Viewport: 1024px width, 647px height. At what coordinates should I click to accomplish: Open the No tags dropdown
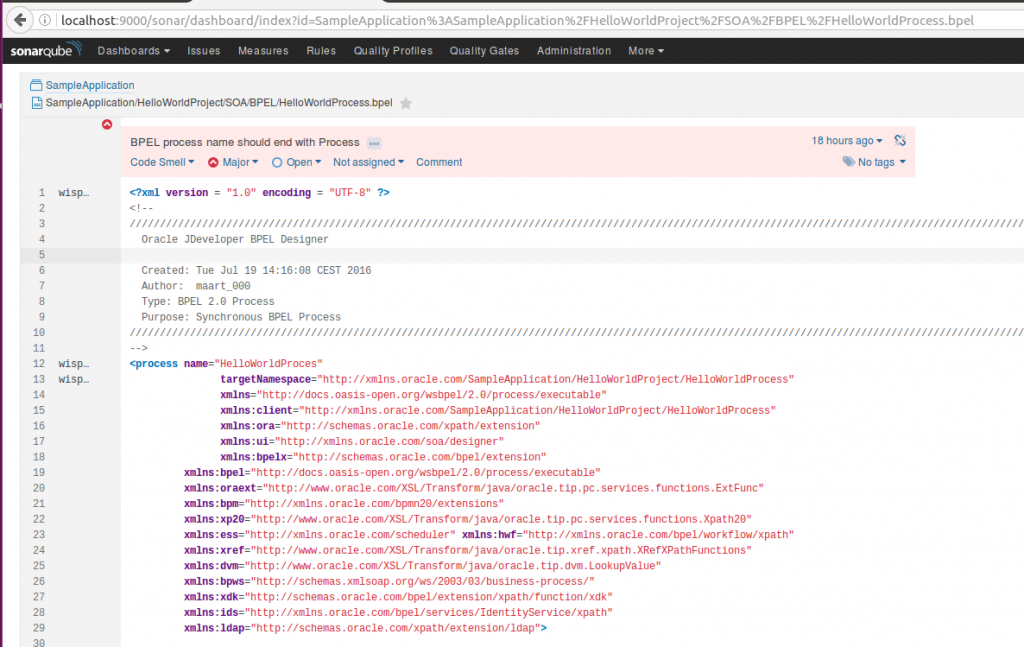point(875,162)
